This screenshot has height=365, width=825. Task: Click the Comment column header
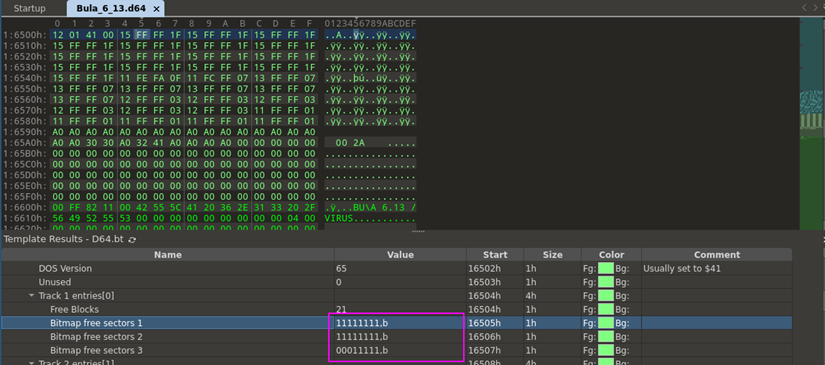(x=717, y=255)
